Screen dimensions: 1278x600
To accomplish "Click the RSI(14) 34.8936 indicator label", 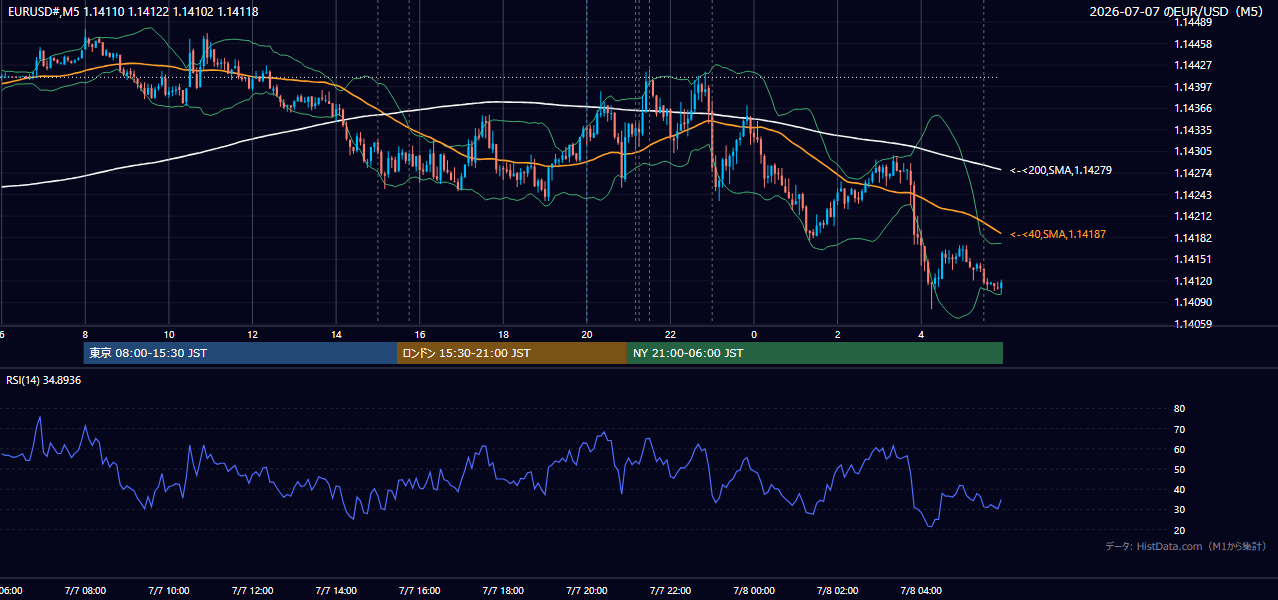I will tap(43, 381).
